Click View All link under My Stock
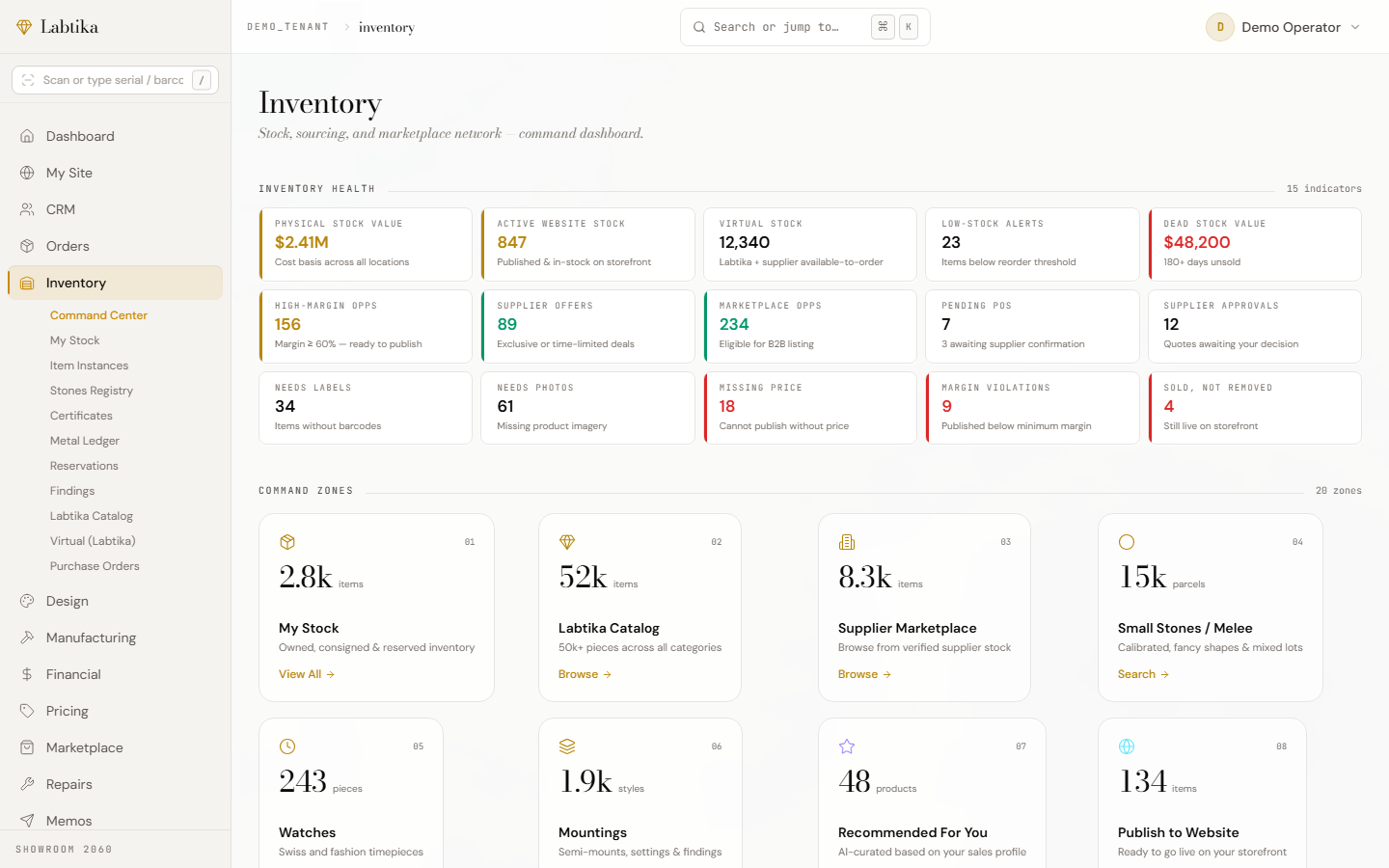 (307, 674)
